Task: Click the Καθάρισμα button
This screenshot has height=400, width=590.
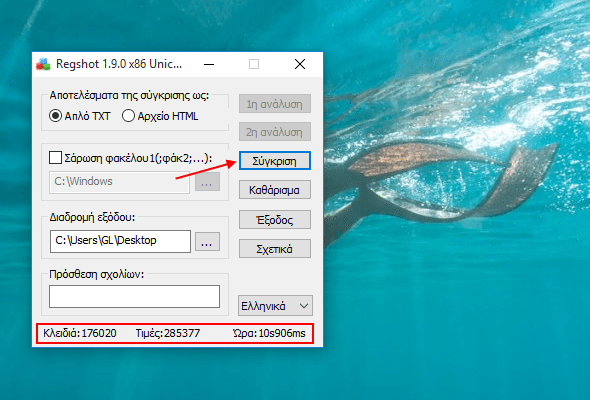Action: (275, 190)
